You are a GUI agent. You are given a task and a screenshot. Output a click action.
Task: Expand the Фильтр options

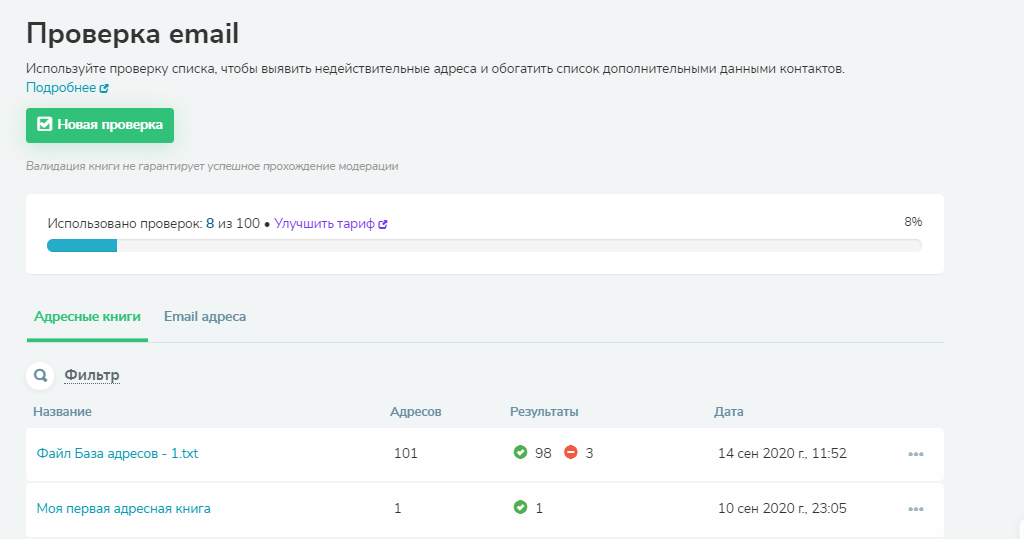(92, 376)
